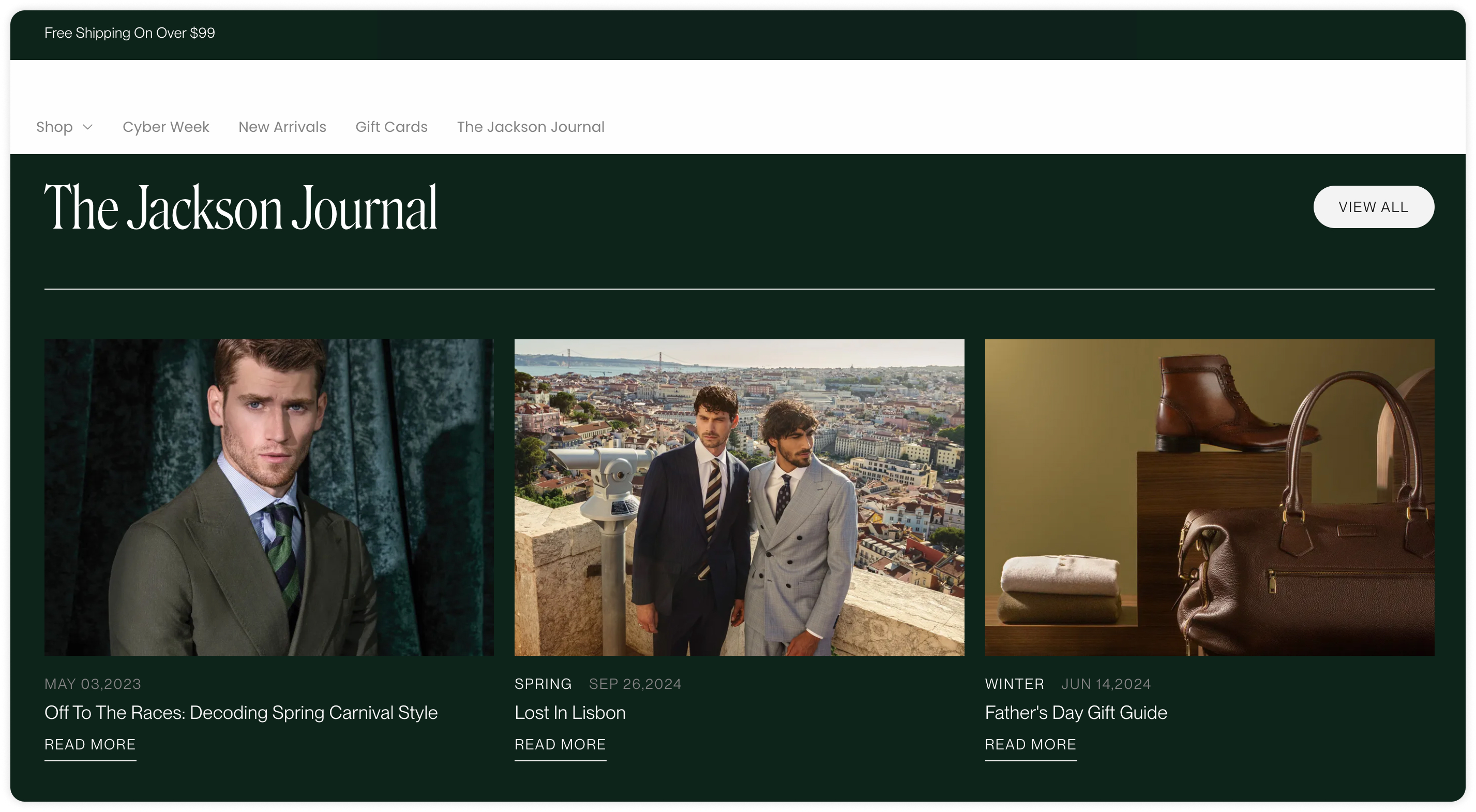Open the green suit article thumbnail
The image size is (1476, 812).
coord(269,497)
